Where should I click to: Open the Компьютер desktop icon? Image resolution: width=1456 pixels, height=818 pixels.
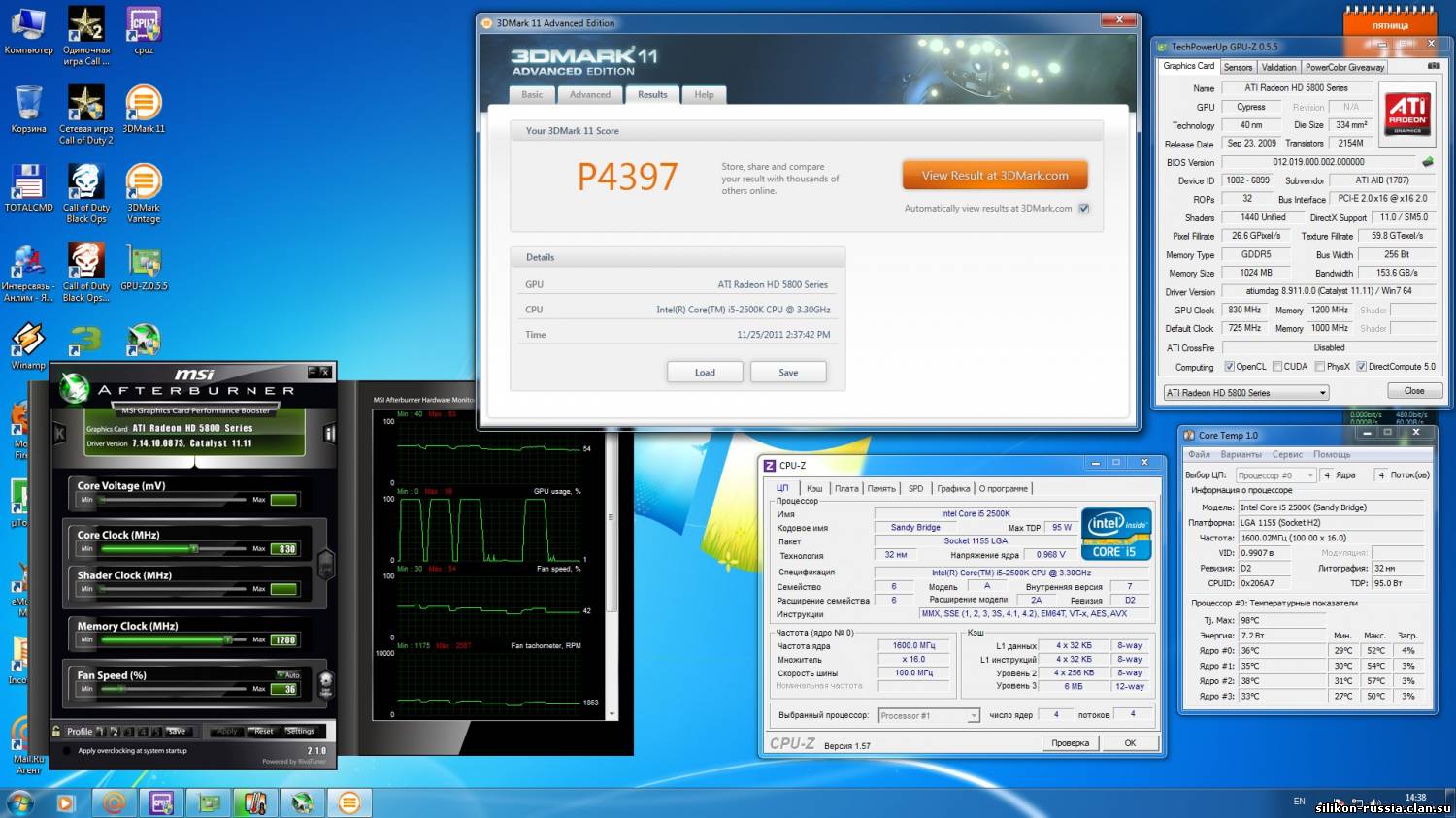point(29,30)
